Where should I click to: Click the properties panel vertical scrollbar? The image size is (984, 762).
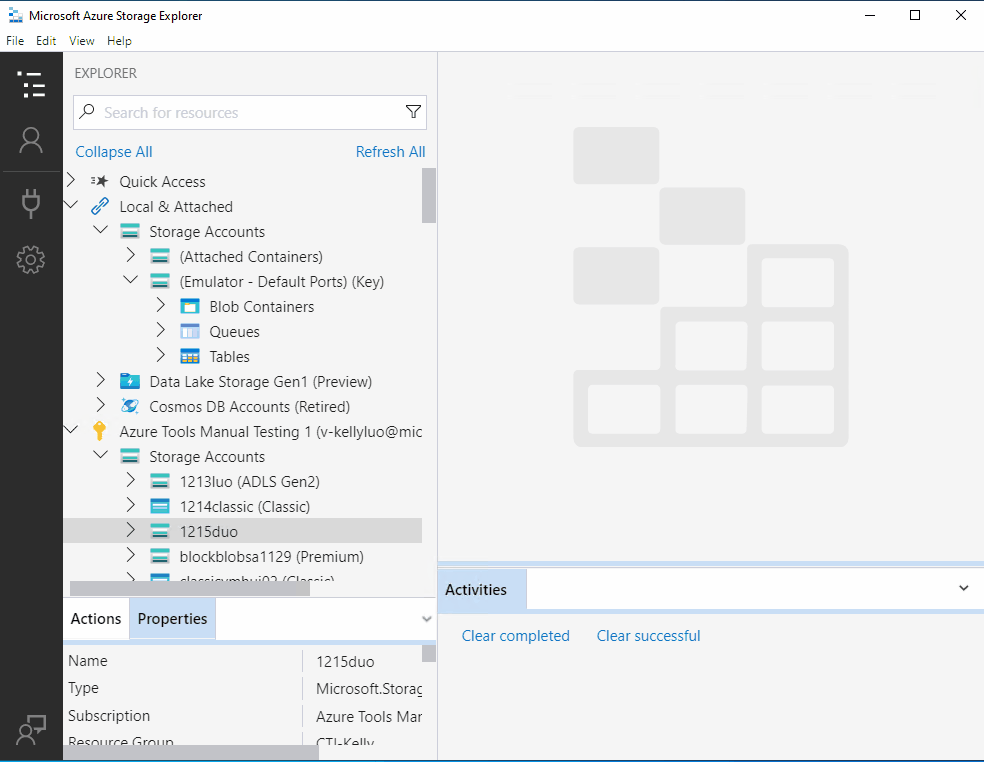pyautogui.click(x=429, y=653)
